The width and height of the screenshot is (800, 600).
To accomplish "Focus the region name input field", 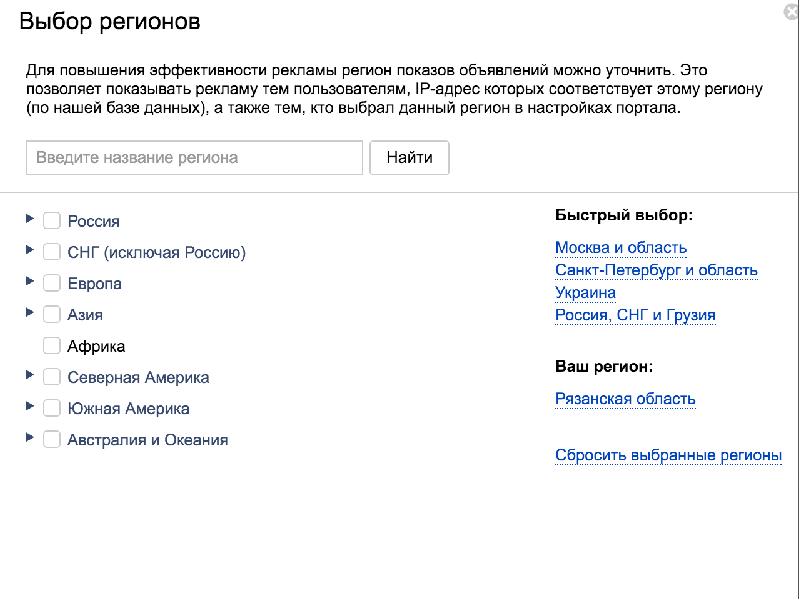I will [x=194, y=158].
